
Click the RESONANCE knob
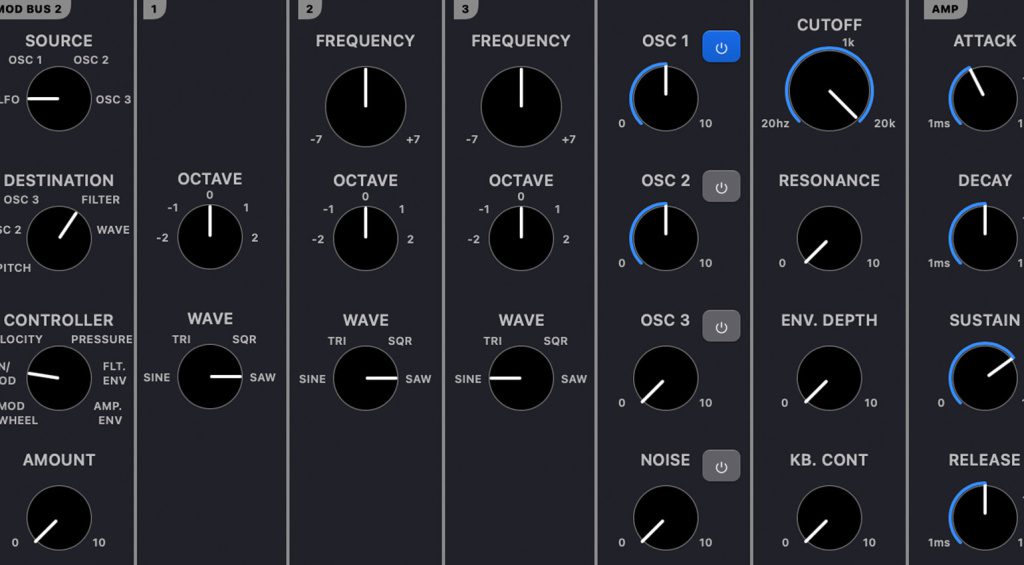click(829, 238)
